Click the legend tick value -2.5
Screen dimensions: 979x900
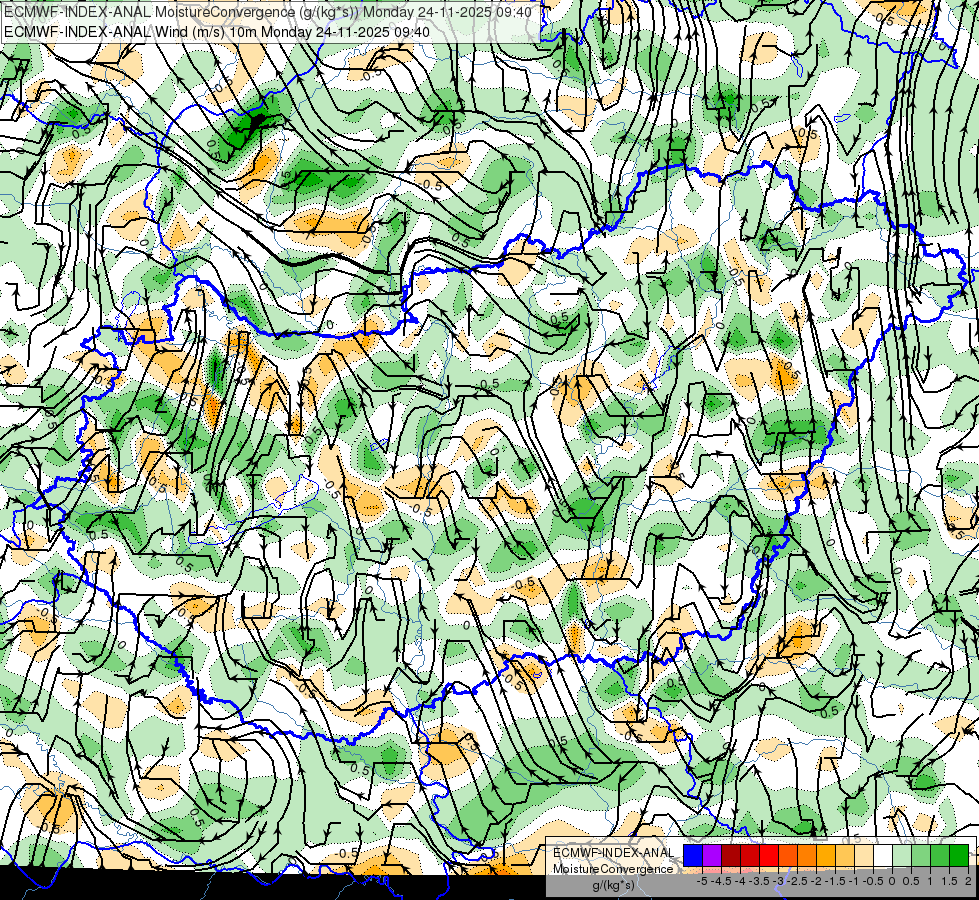coord(797,881)
